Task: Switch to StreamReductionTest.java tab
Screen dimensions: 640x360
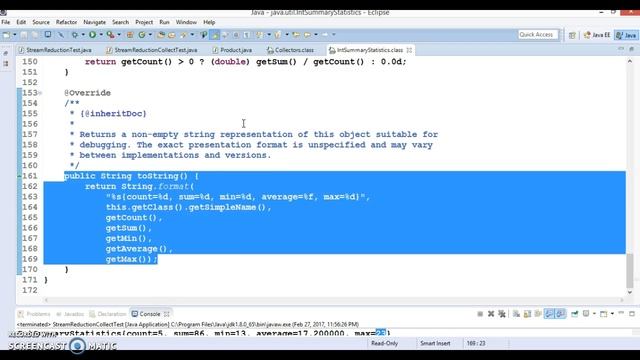Action: pyautogui.click(x=55, y=50)
